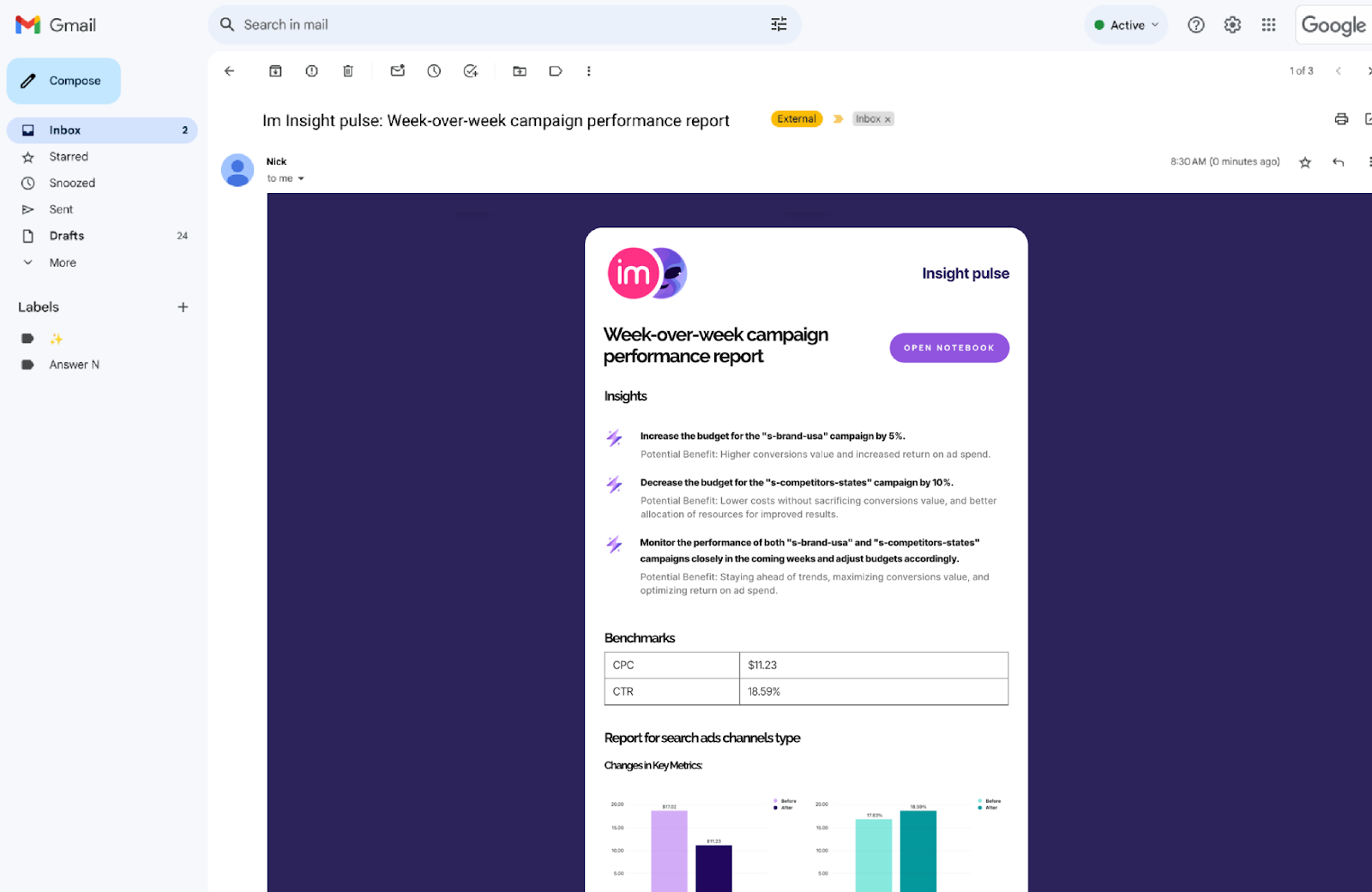This screenshot has height=892, width=1372.
Task: Open the Active status dropdown
Action: [x=1127, y=25]
